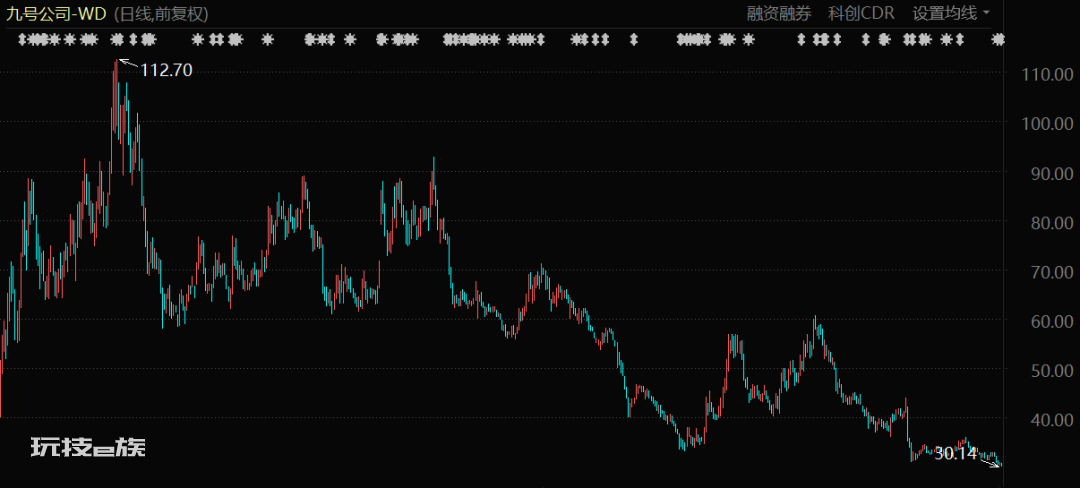Click the 30.14 low price label

pos(956,454)
